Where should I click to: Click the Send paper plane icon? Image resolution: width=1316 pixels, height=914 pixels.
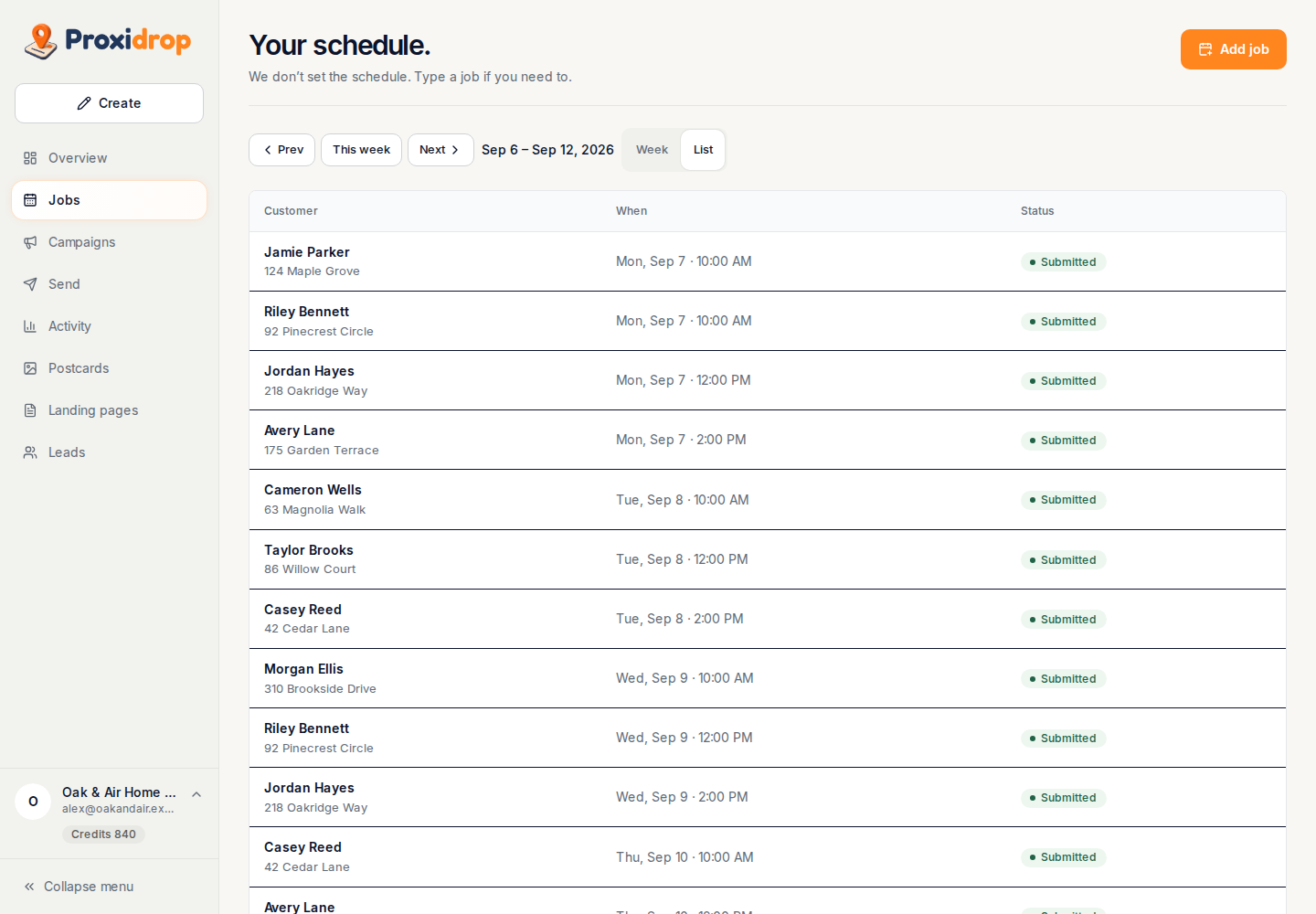point(30,284)
